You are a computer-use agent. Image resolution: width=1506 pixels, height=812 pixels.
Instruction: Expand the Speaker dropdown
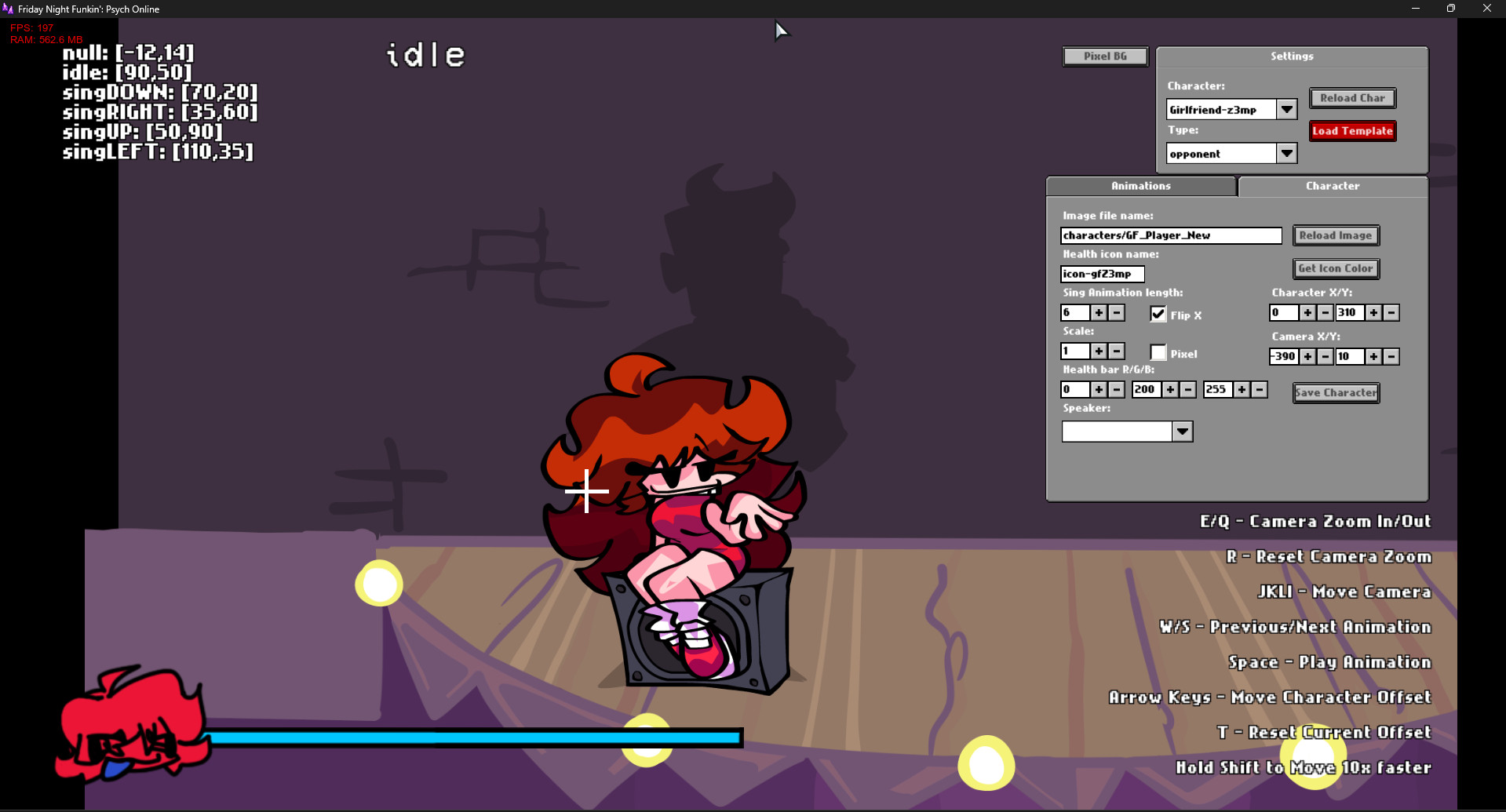(1183, 431)
